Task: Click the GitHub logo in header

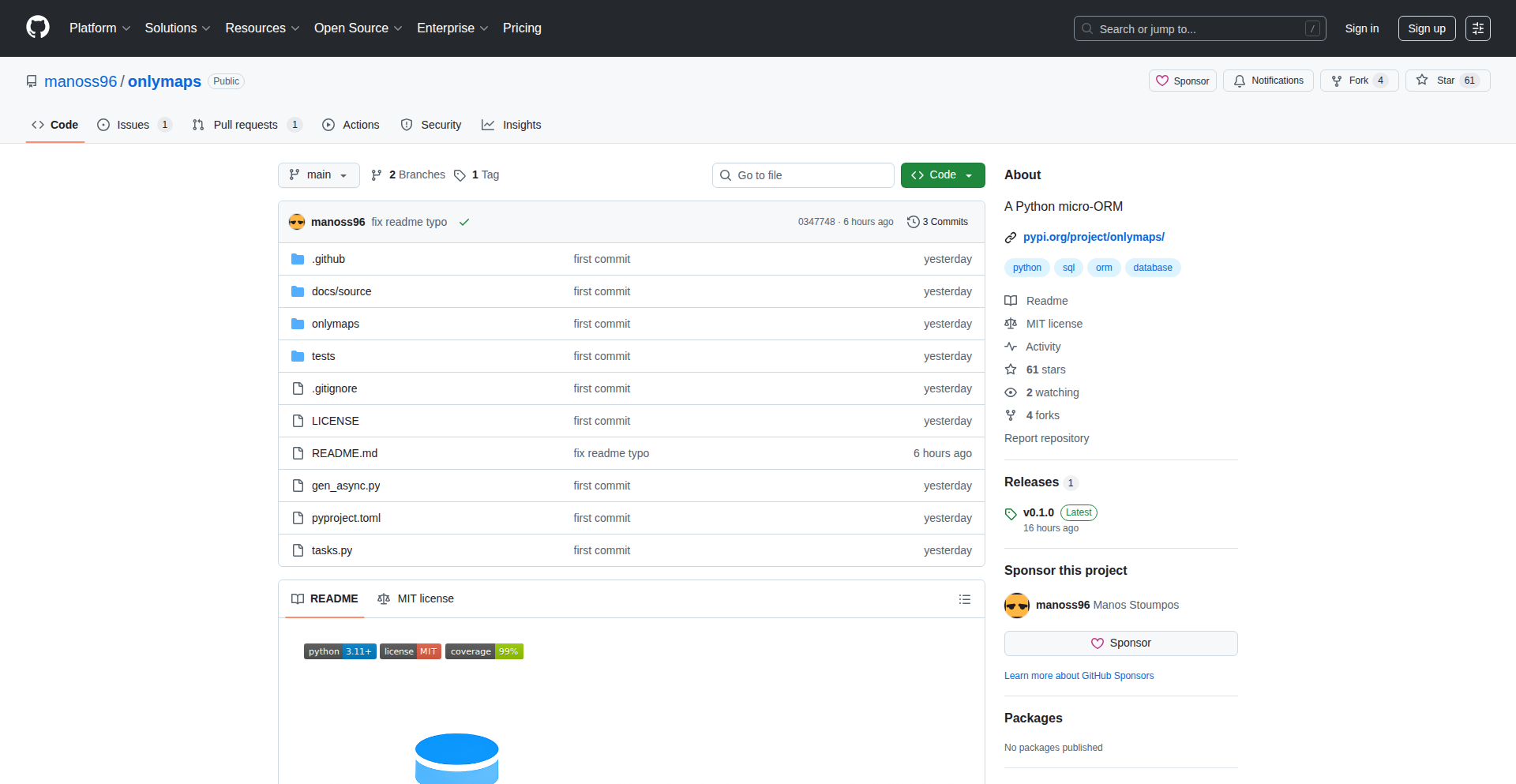Action: pos(38,28)
